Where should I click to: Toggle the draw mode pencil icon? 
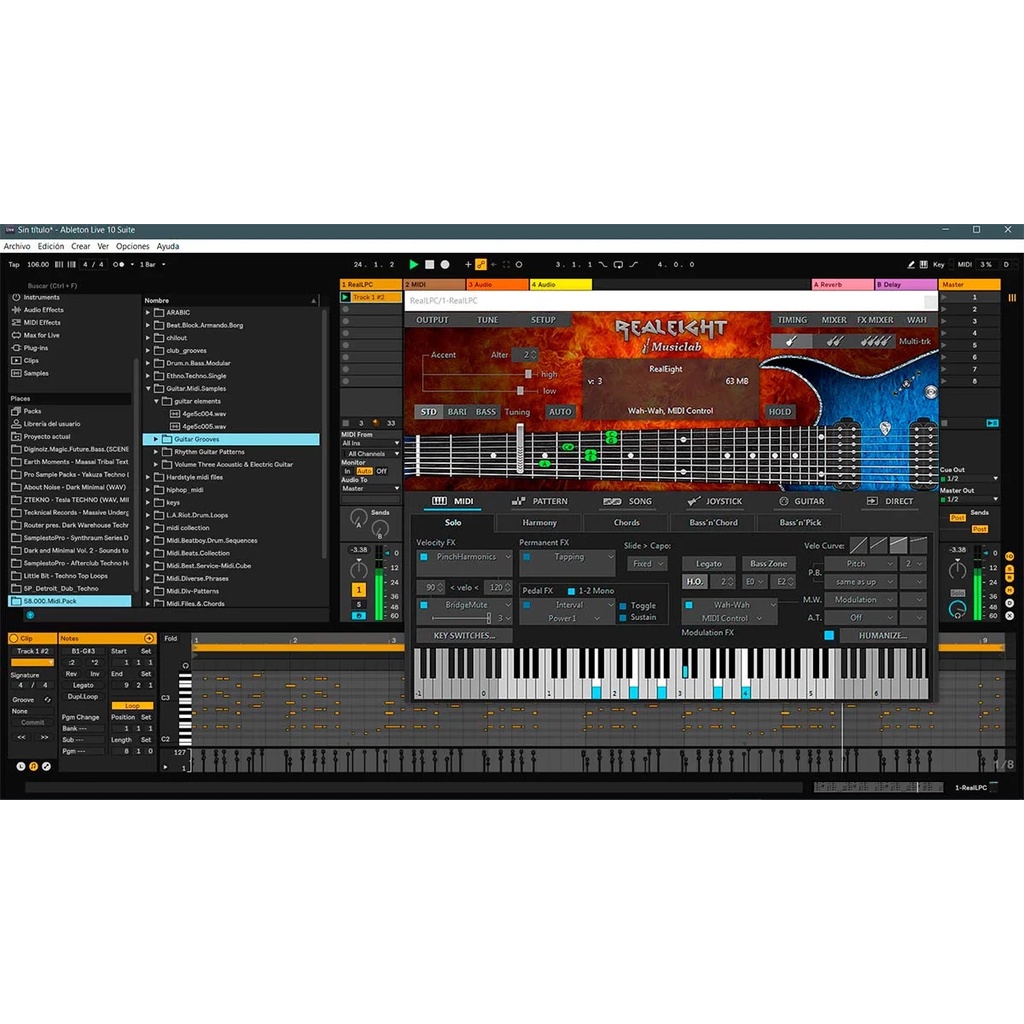pos(911,264)
